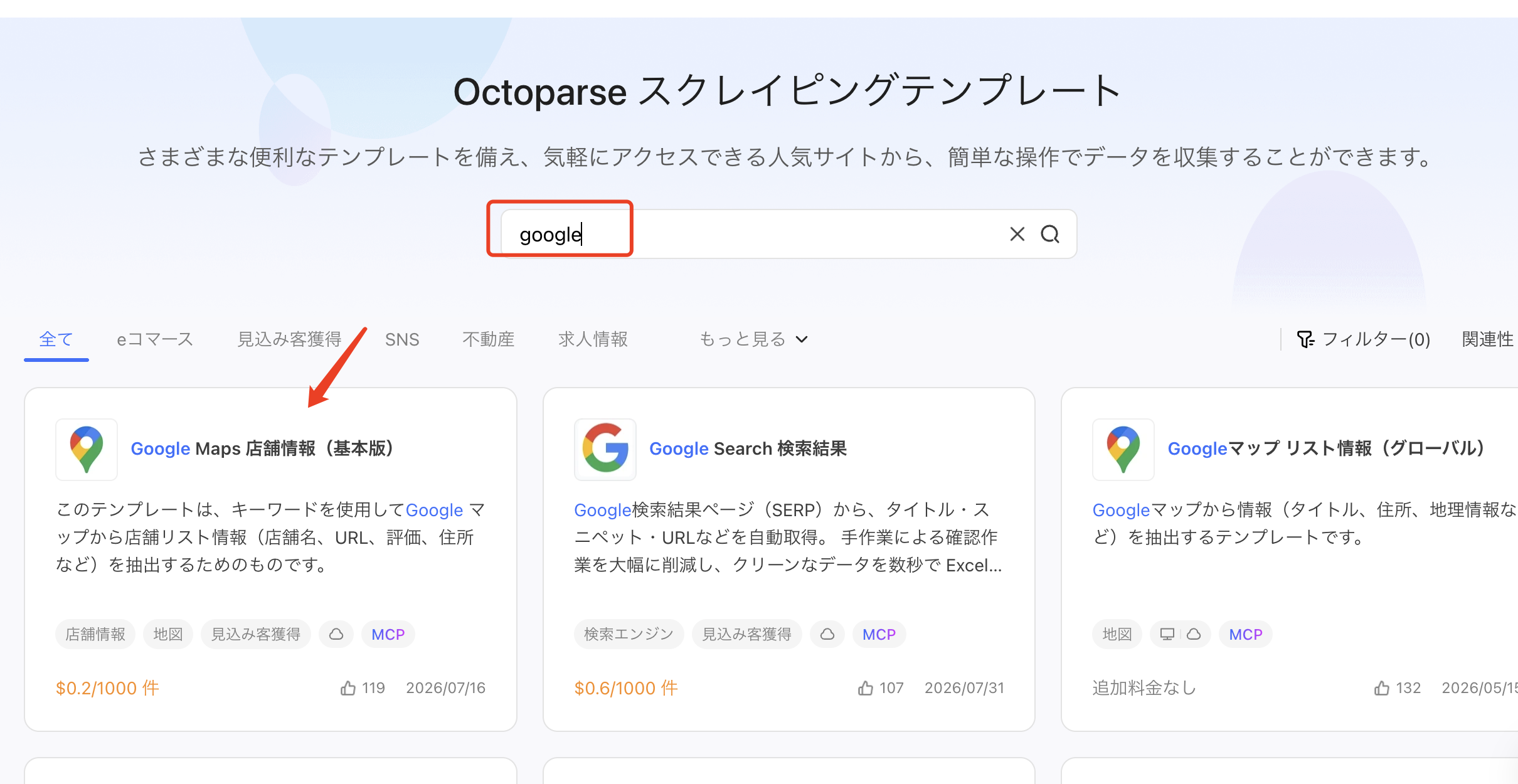Click the date 2026/07/16
The image size is (1518, 784).
coord(445,688)
